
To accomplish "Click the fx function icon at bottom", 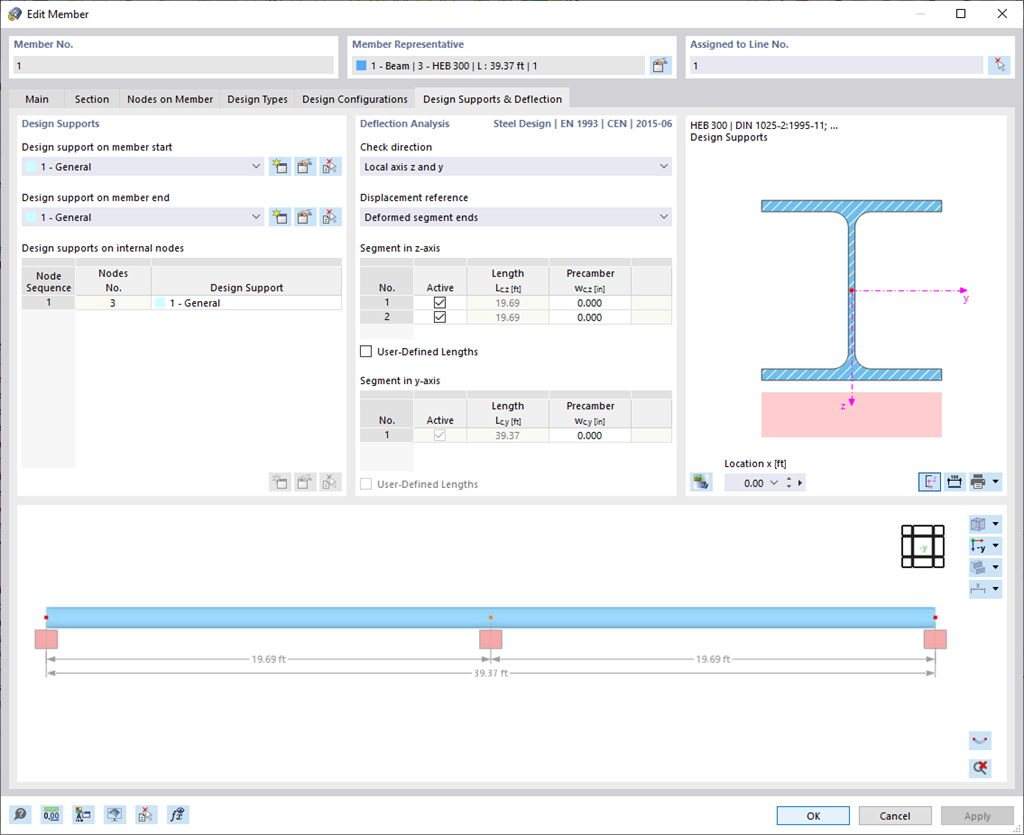I will 177,814.
